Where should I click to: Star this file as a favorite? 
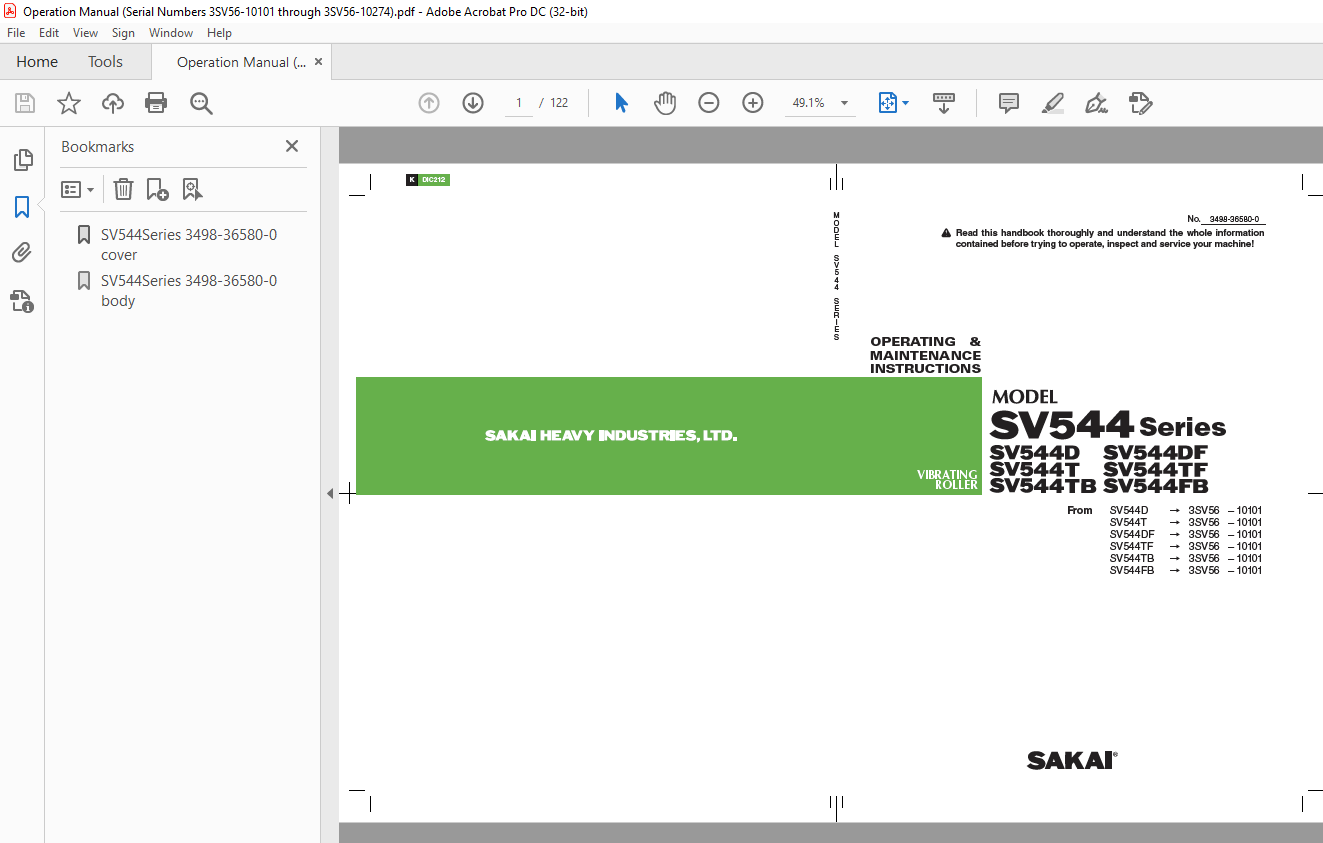(69, 103)
